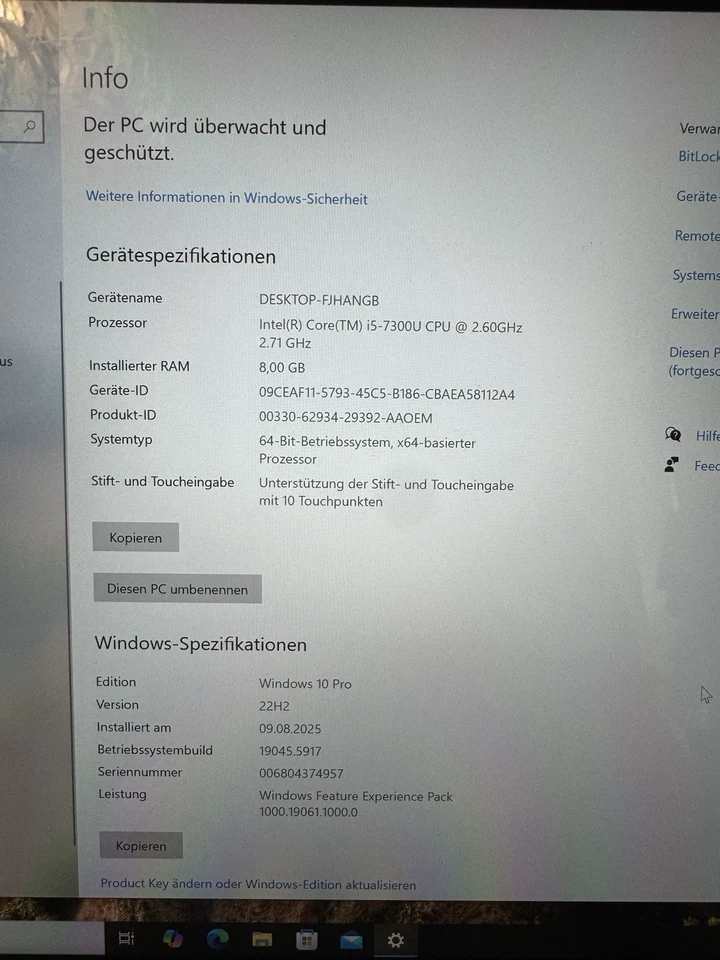Select the install date 09.08.2025
The height and width of the screenshot is (960, 720).
click(x=290, y=729)
